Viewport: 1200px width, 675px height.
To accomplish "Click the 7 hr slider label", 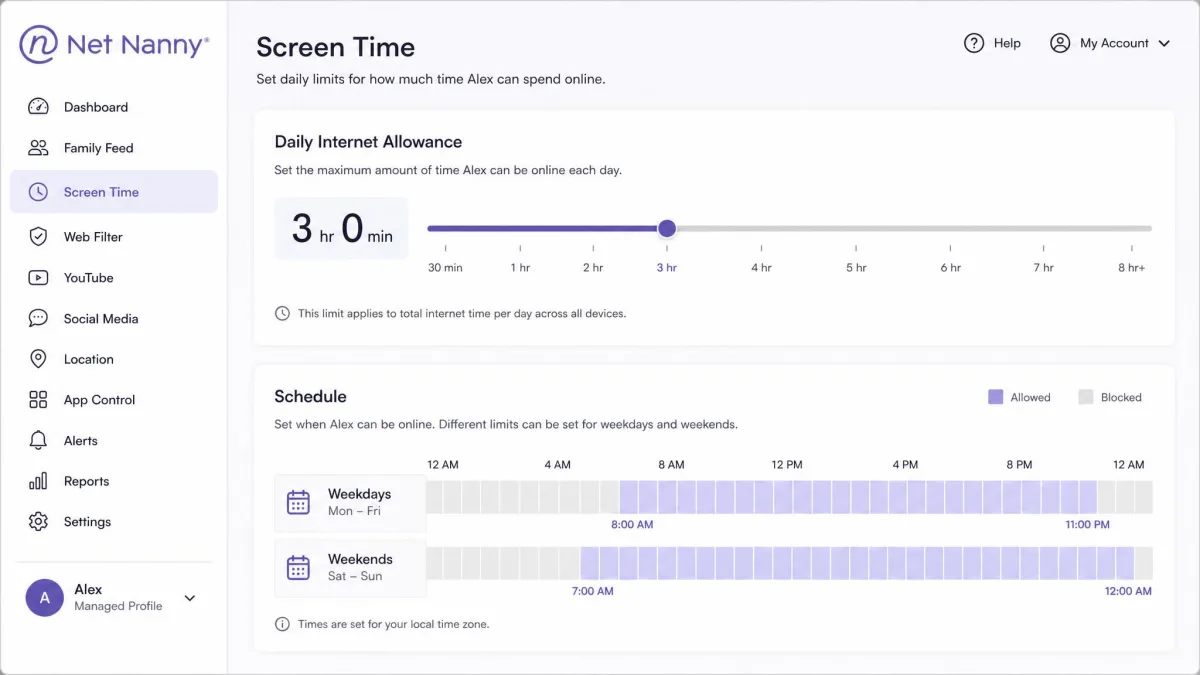I will (1043, 268).
